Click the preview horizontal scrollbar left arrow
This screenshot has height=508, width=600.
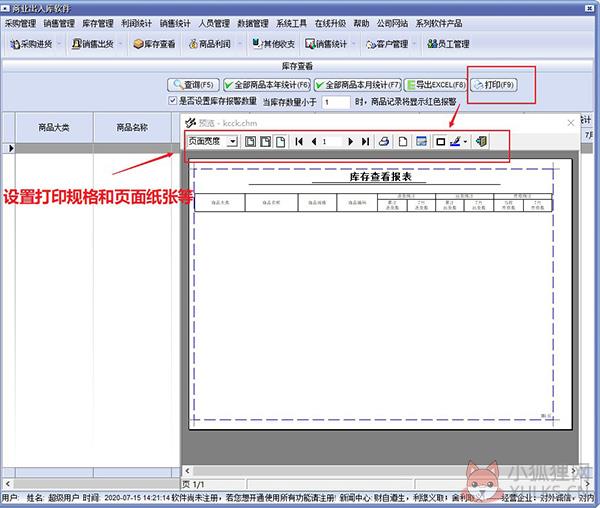pyautogui.click(x=187, y=471)
